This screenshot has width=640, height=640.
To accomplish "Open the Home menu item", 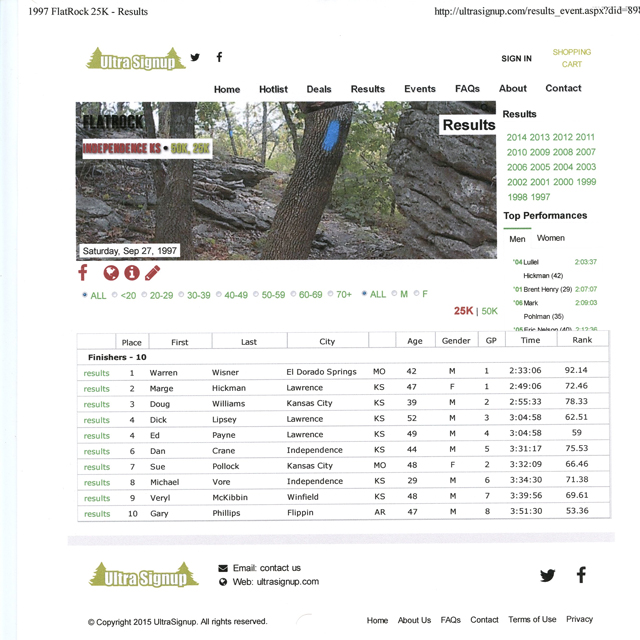I will pos(227,89).
